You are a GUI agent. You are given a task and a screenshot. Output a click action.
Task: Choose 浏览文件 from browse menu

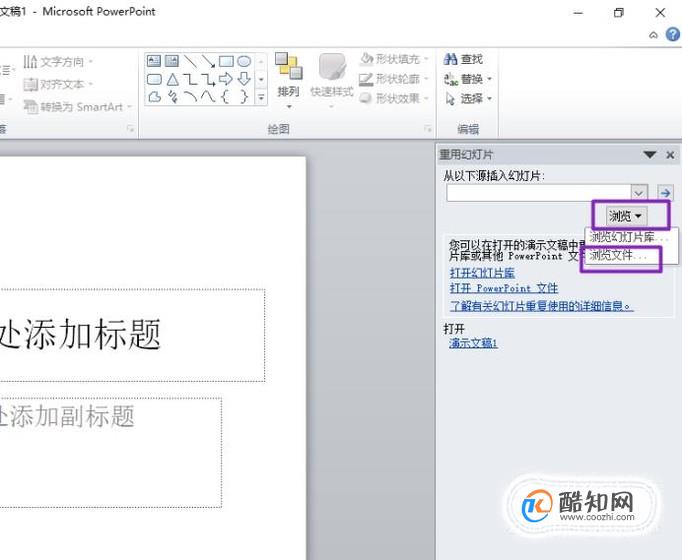(619, 255)
